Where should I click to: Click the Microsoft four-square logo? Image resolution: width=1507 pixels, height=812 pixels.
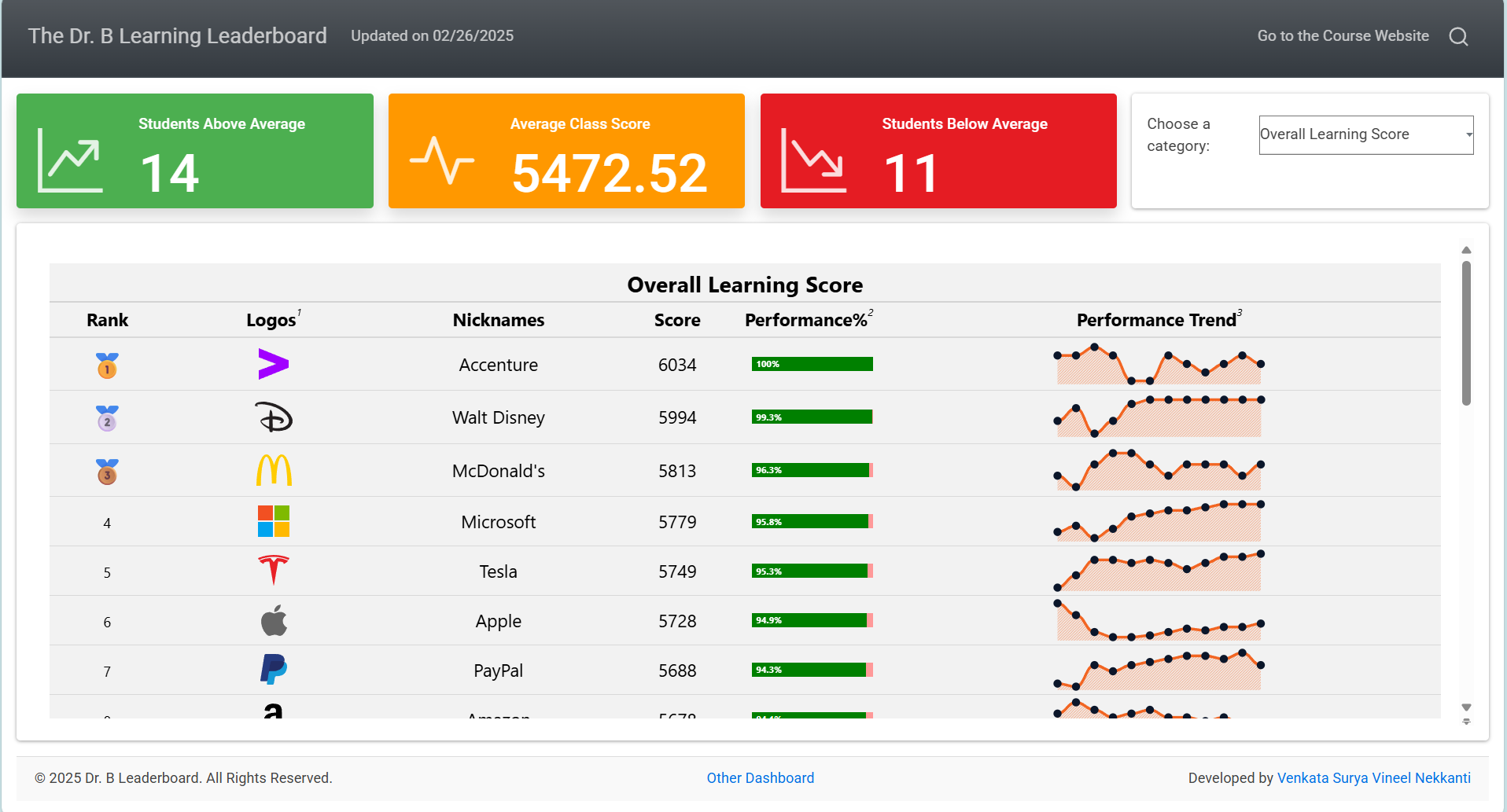coord(274,521)
